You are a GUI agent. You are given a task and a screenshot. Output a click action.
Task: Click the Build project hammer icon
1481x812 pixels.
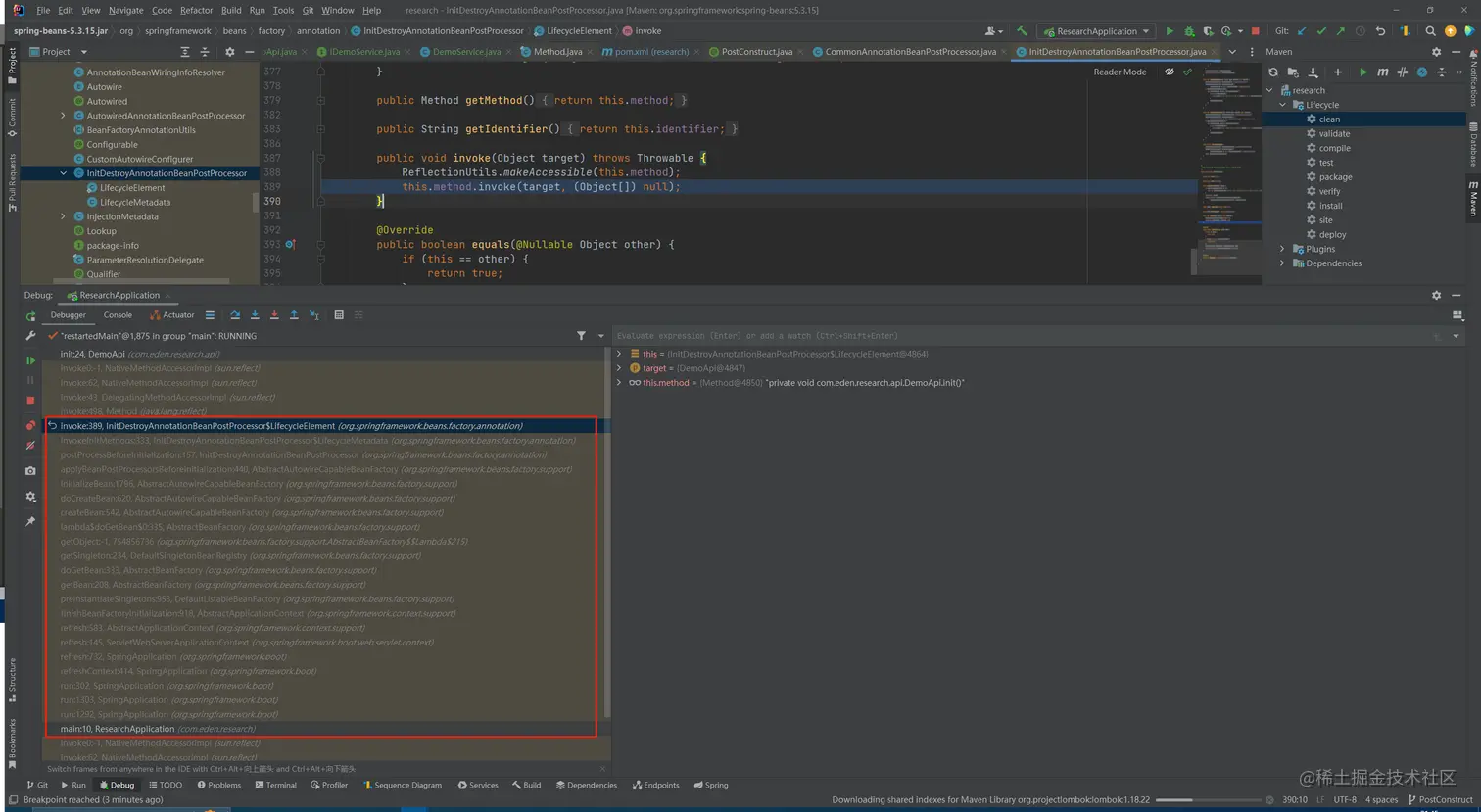[1022, 31]
